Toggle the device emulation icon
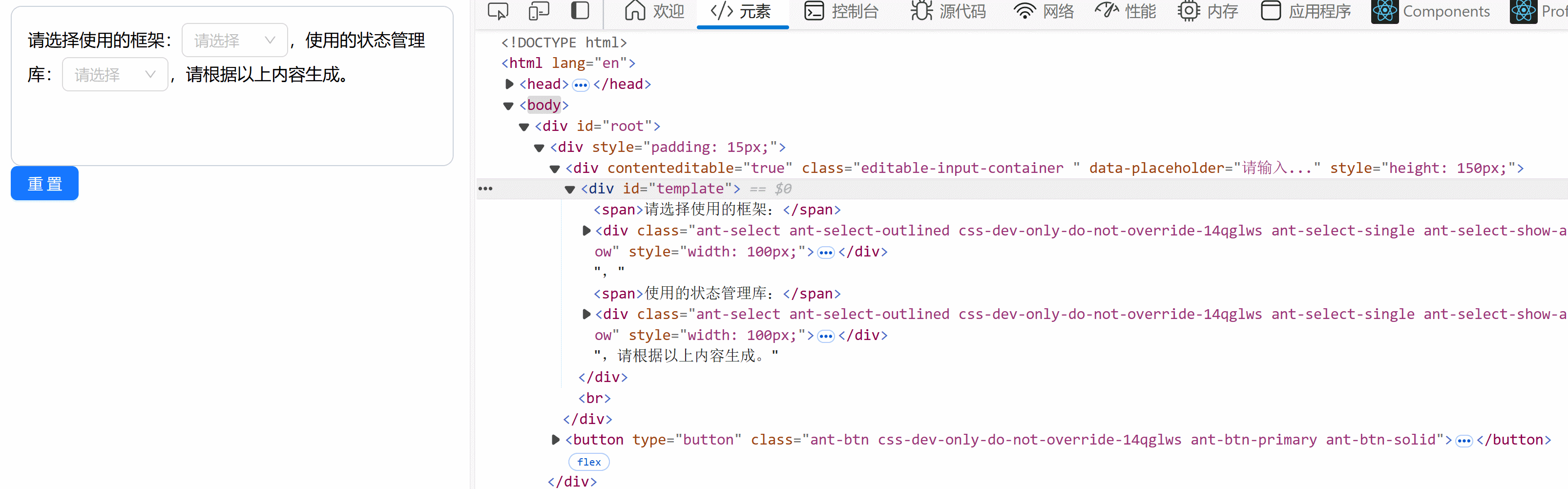Image resolution: width=1568 pixels, height=489 pixels. pos(539,11)
